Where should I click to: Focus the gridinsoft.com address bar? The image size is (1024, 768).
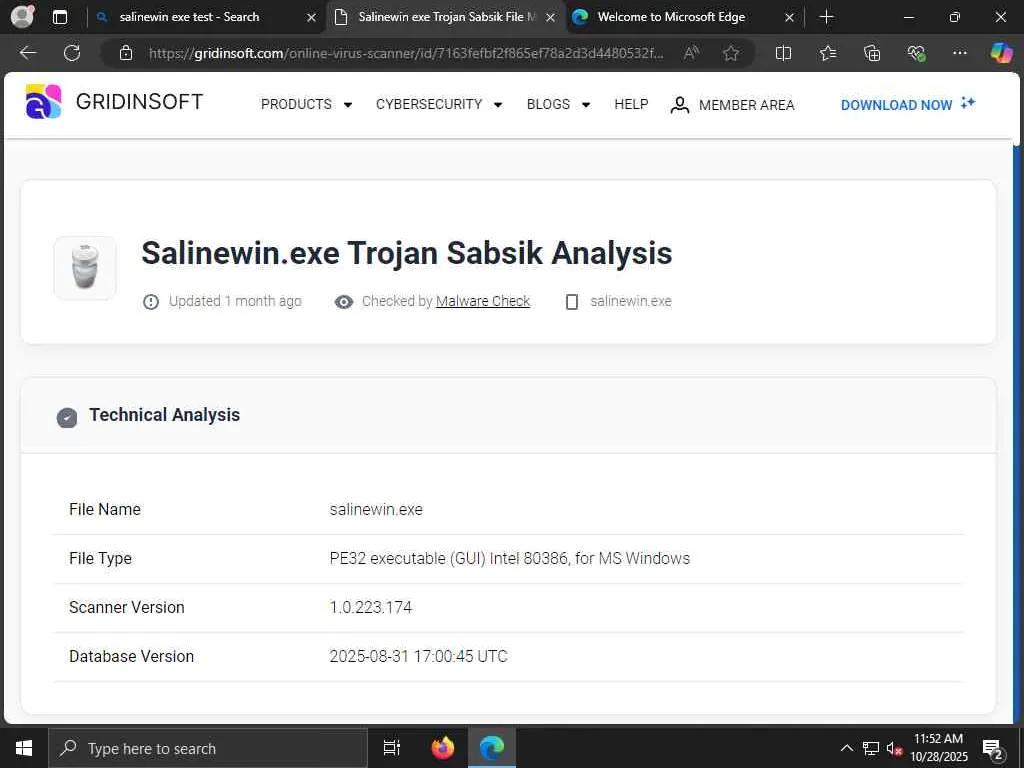[x=406, y=53]
